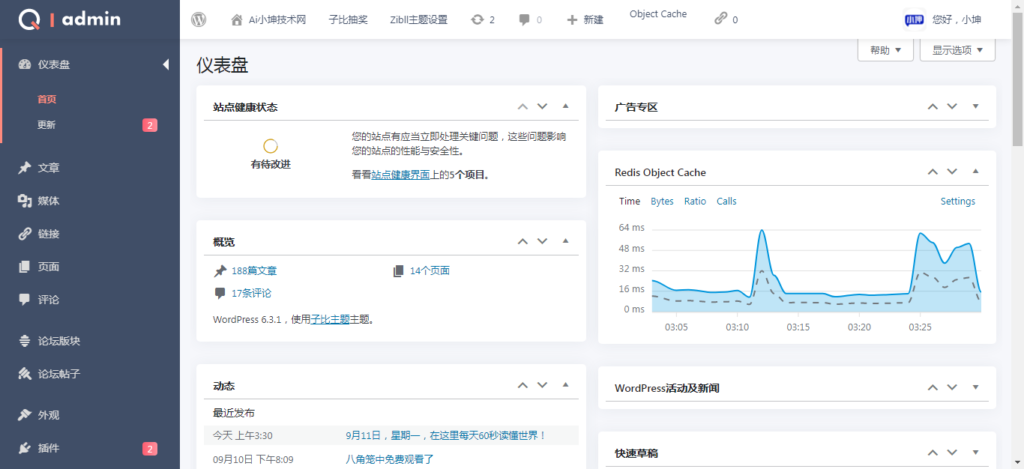Viewport: 1024px width, 469px height.
Task: Click the Redis chart peak near 03:12
Action: pyautogui.click(x=761, y=231)
